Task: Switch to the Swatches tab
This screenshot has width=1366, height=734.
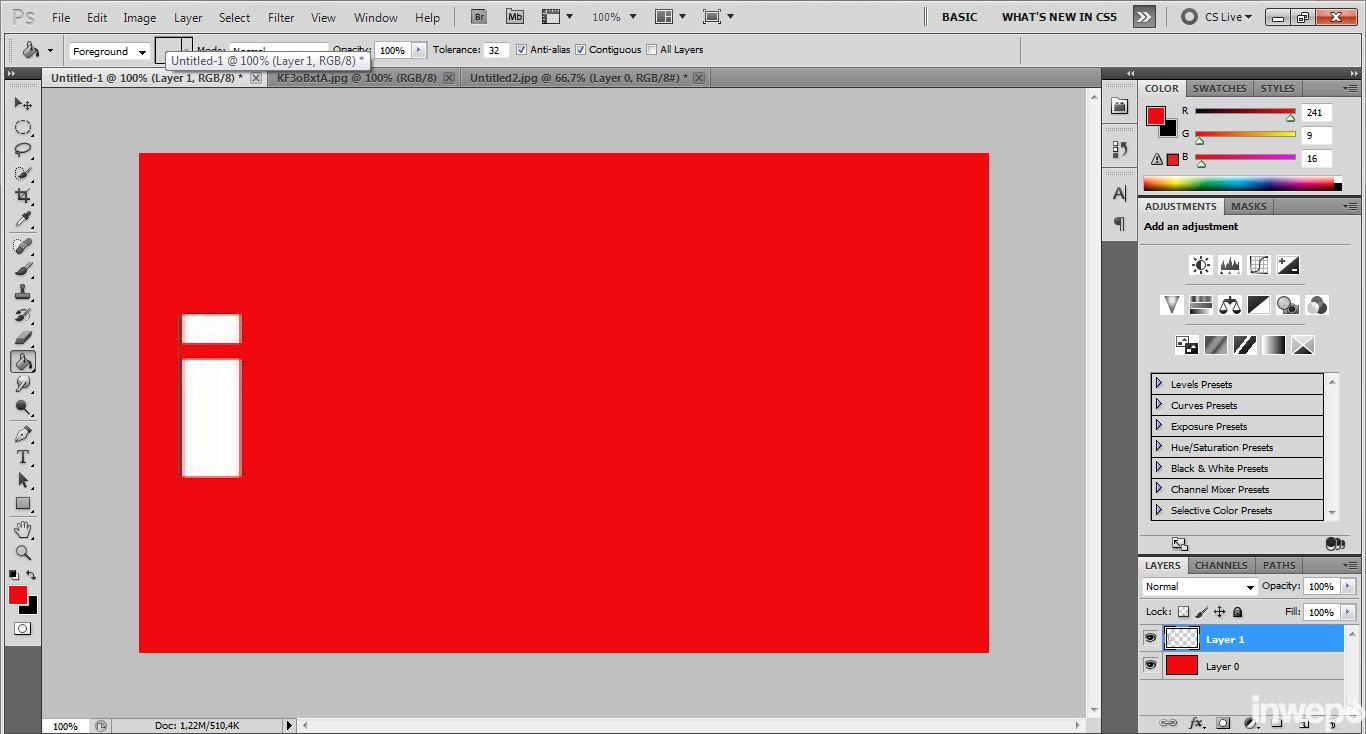Action: [x=1219, y=88]
